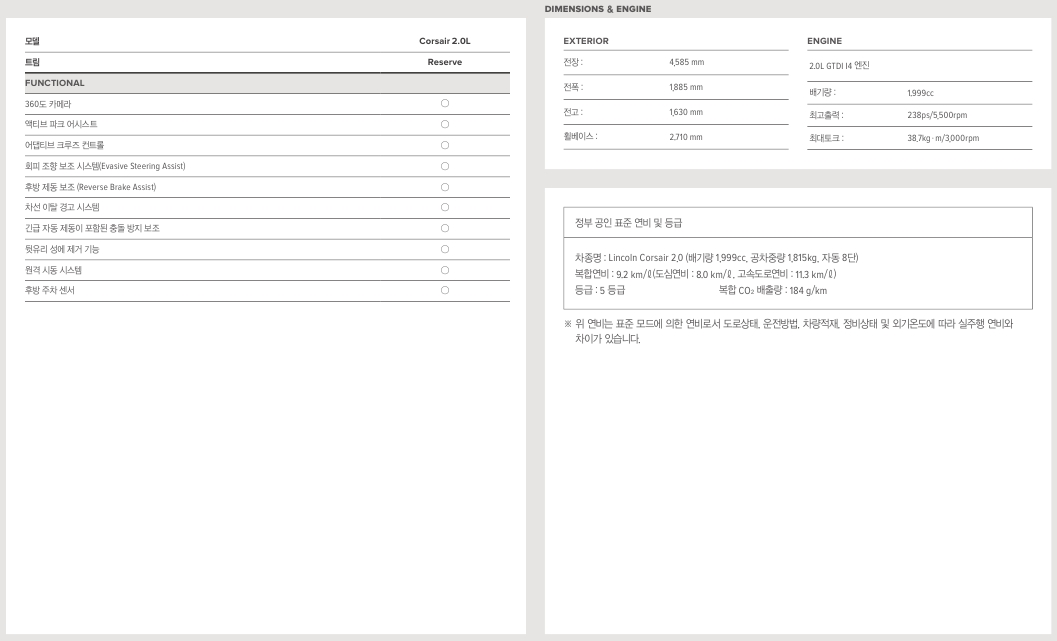
Task: Click the ENGINE section heading
Action: [x=824, y=41]
